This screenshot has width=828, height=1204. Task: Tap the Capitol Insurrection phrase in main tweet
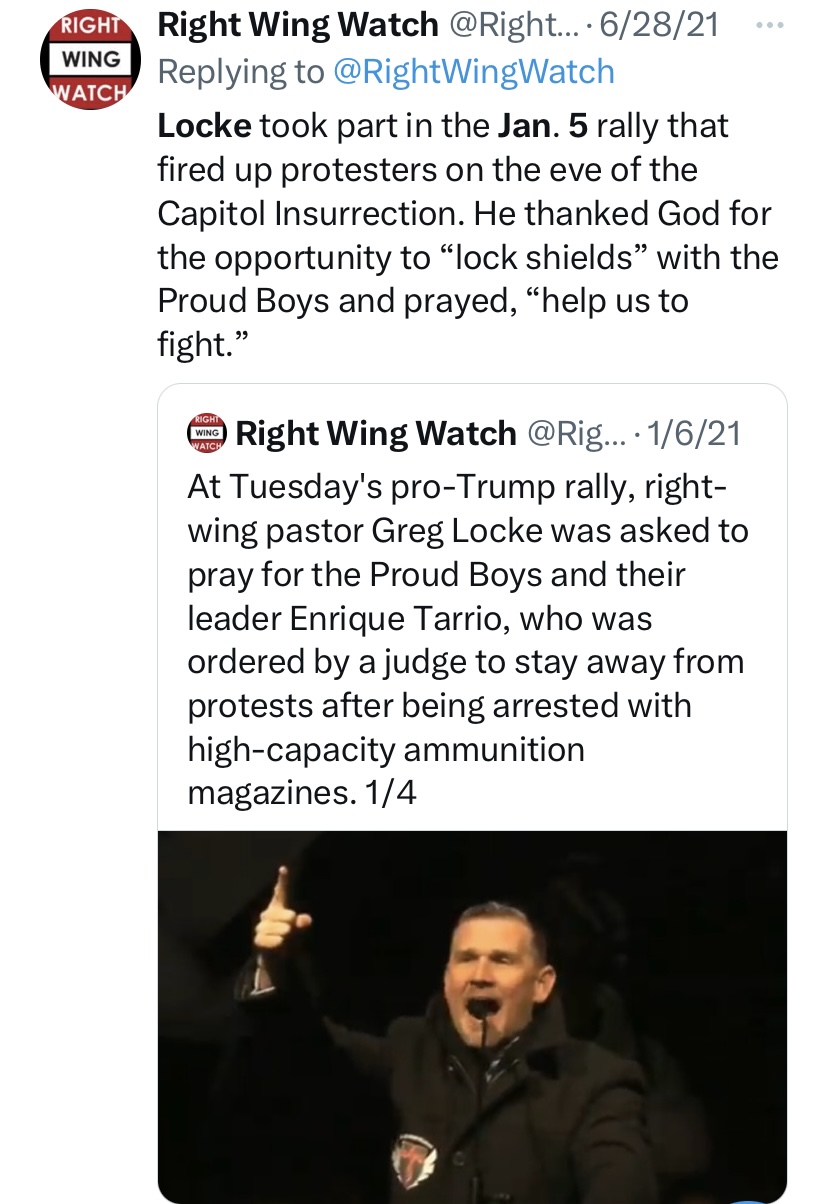[x=310, y=213]
